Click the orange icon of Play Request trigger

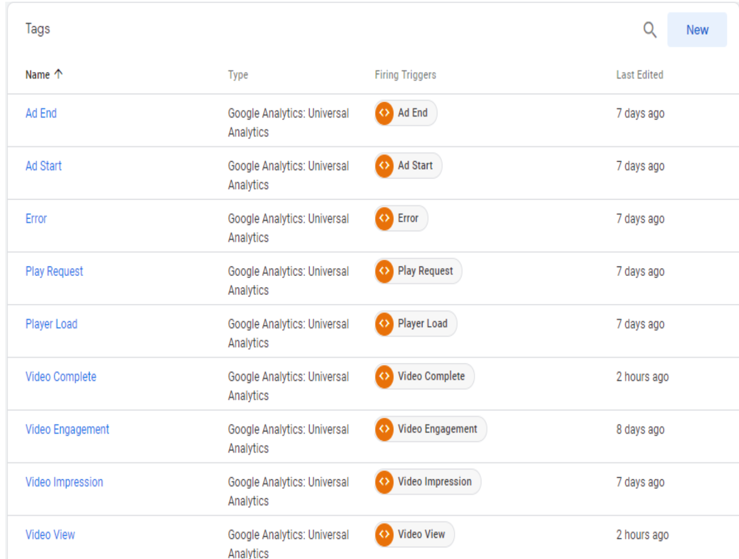[x=385, y=271]
